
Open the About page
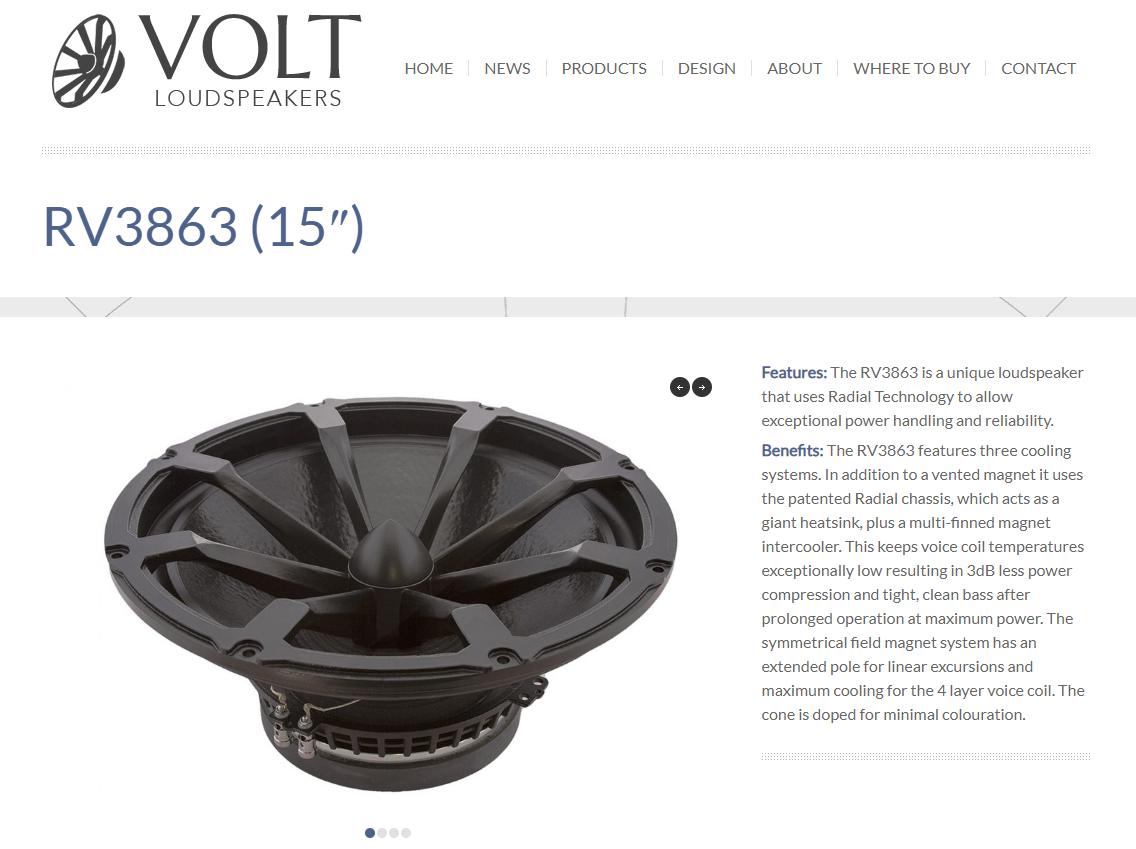(794, 69)
